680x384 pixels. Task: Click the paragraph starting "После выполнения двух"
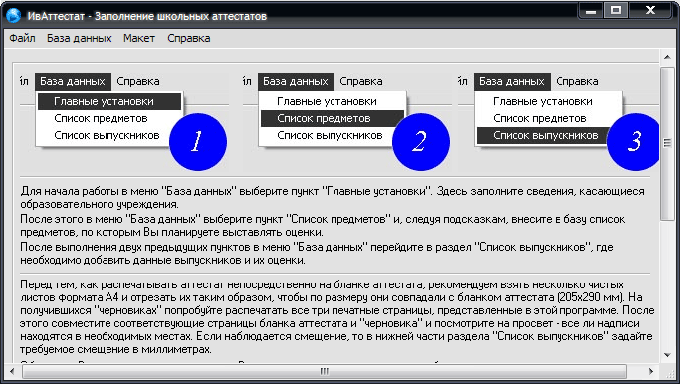coord(317,254)
